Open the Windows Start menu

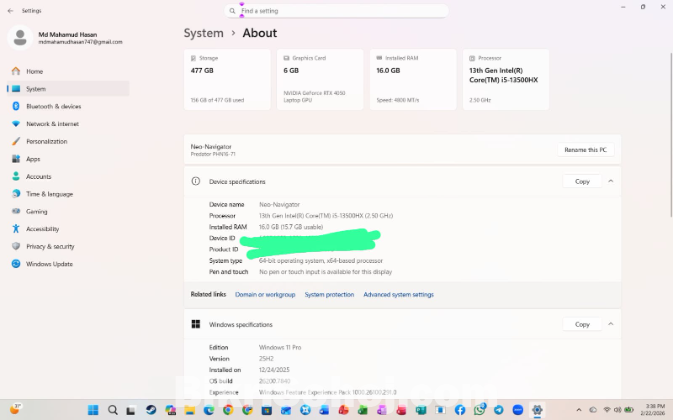tap(92, 410)
